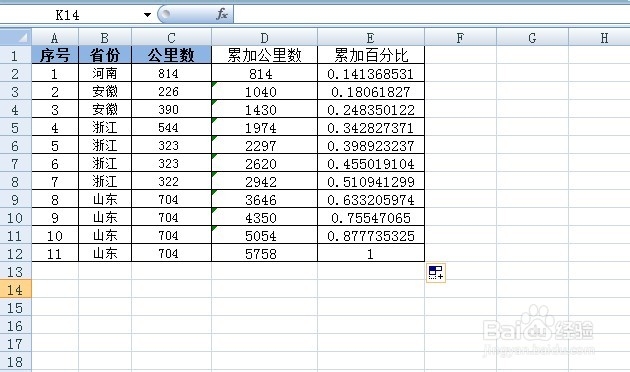The width and height of the screenshot is (630, 372).
Task: Select column E header
Action: 371,38
